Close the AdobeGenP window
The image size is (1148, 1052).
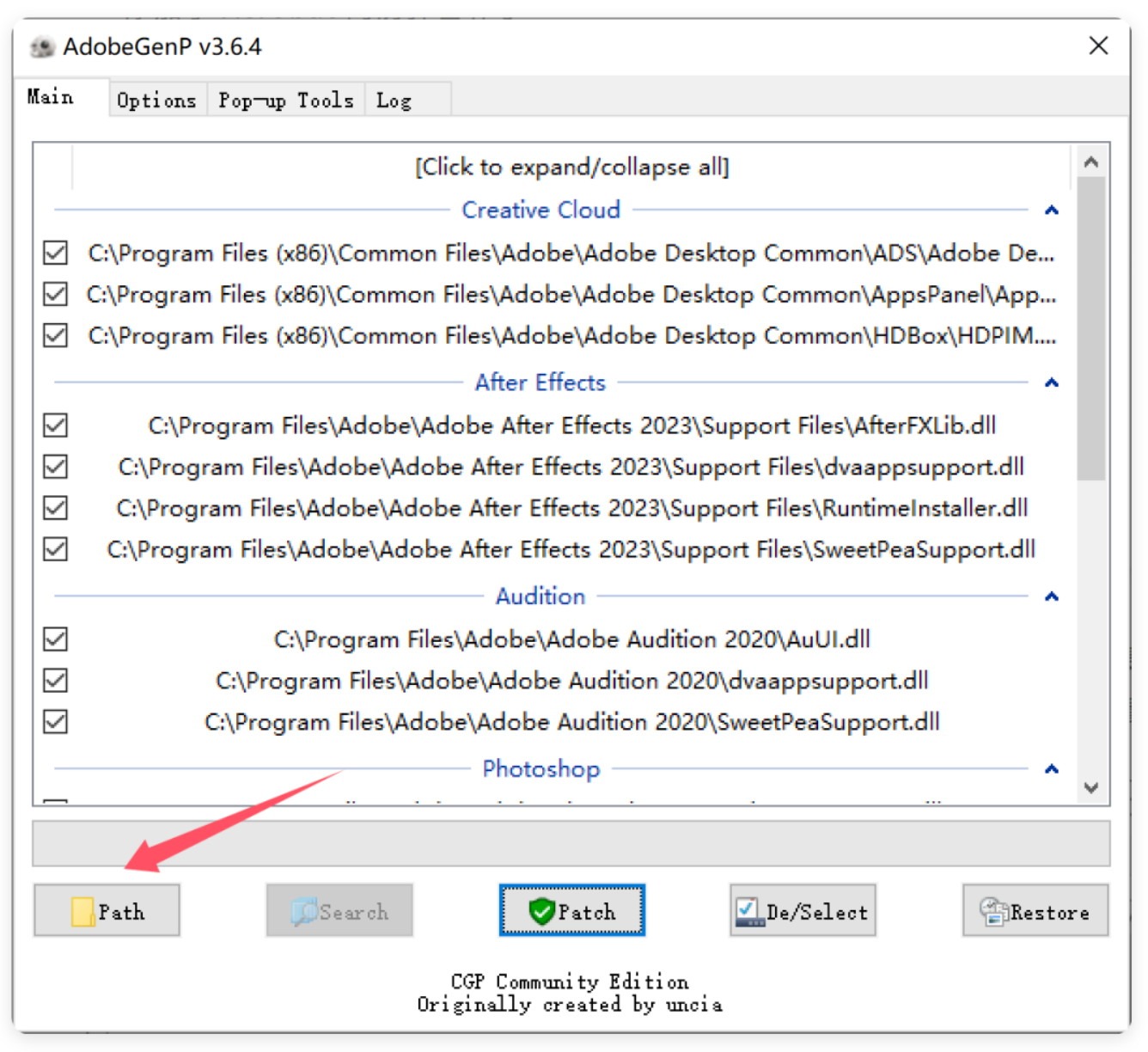coord(1098,46)
